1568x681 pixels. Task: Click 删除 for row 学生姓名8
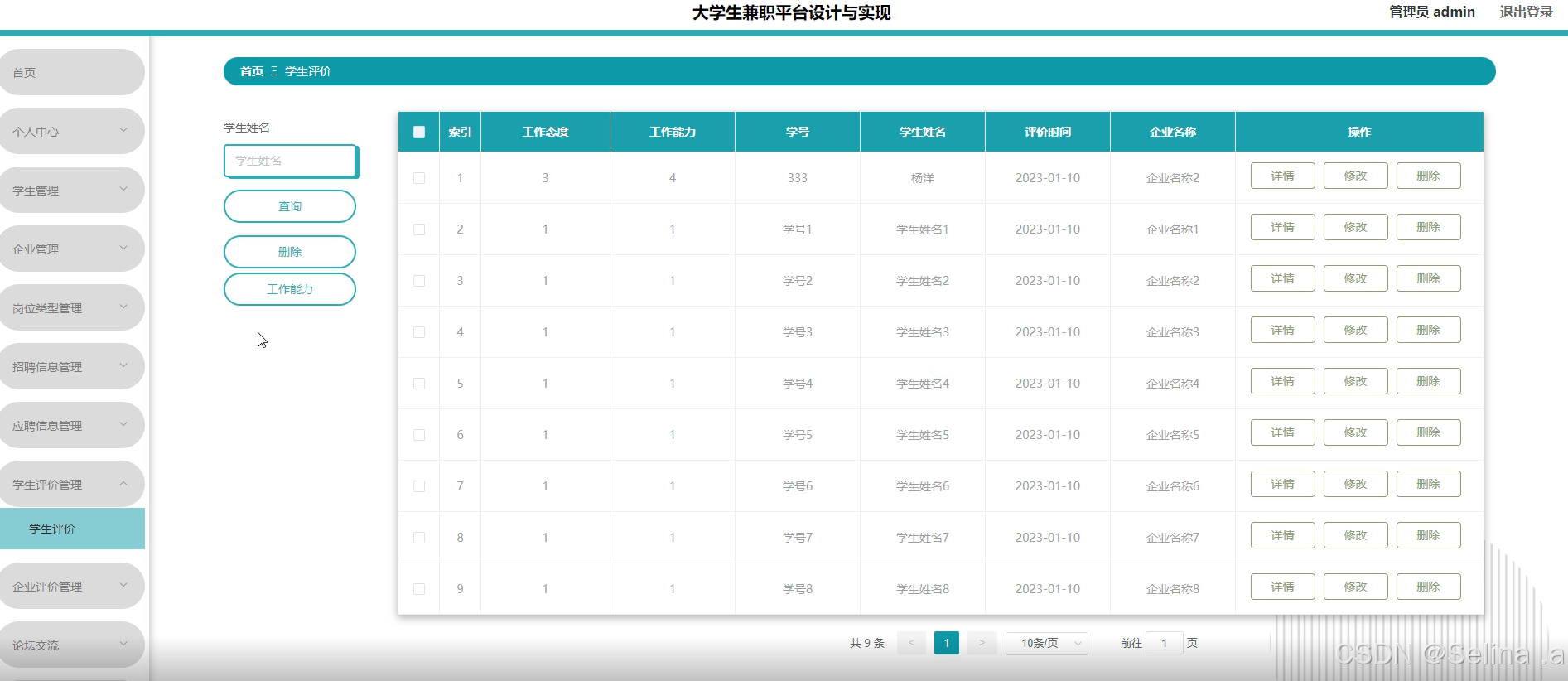point(1428,587)
